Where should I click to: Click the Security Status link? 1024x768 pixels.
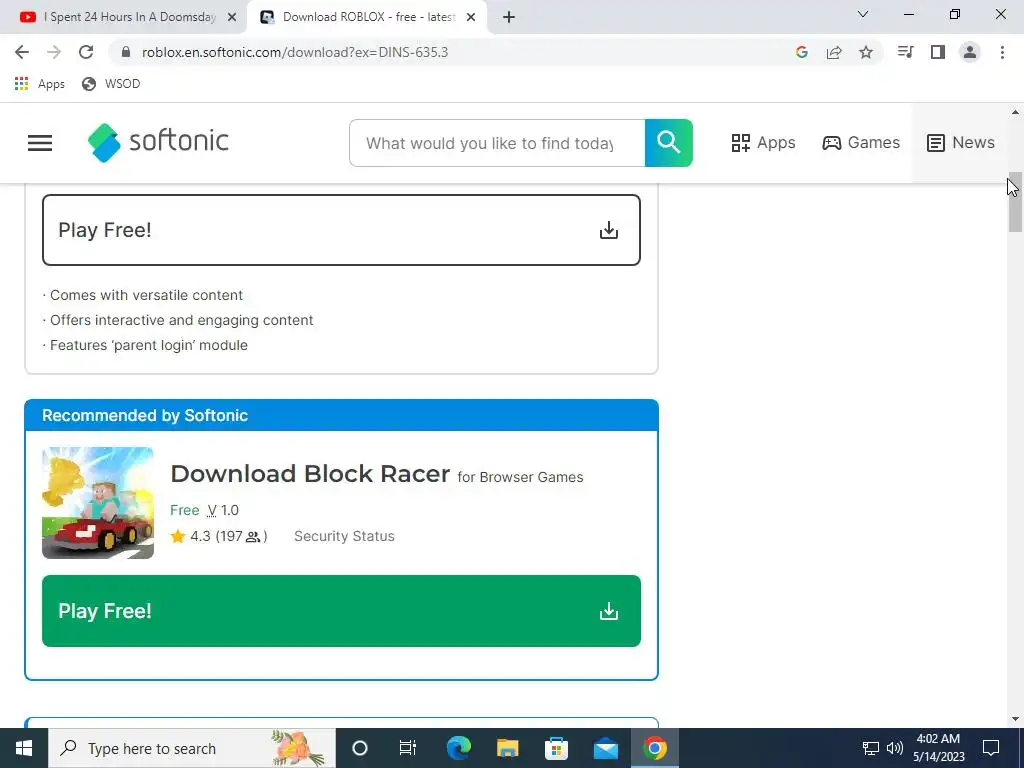click(344, 536)
